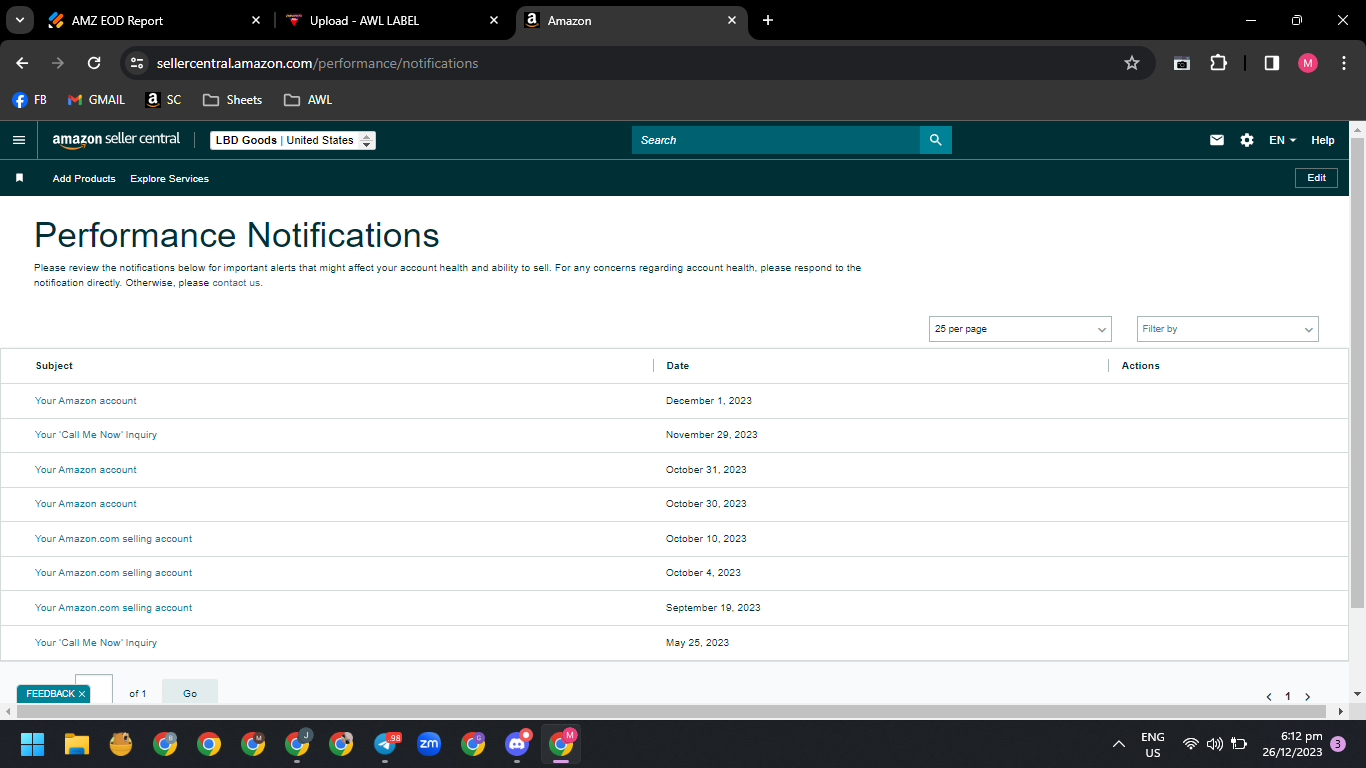Click the search magnifier button
The height and width of the screenshot is (768, 1366).
click(936, 140)
